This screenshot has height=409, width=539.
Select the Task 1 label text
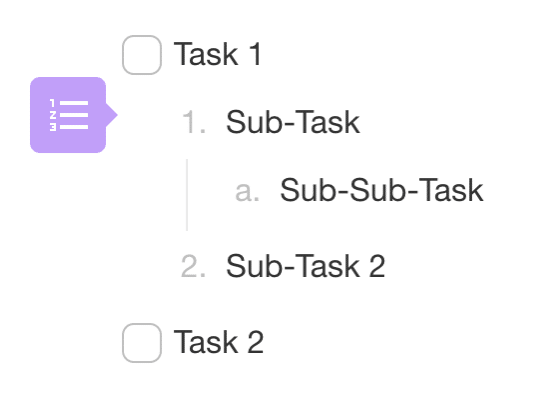point(218,54)
